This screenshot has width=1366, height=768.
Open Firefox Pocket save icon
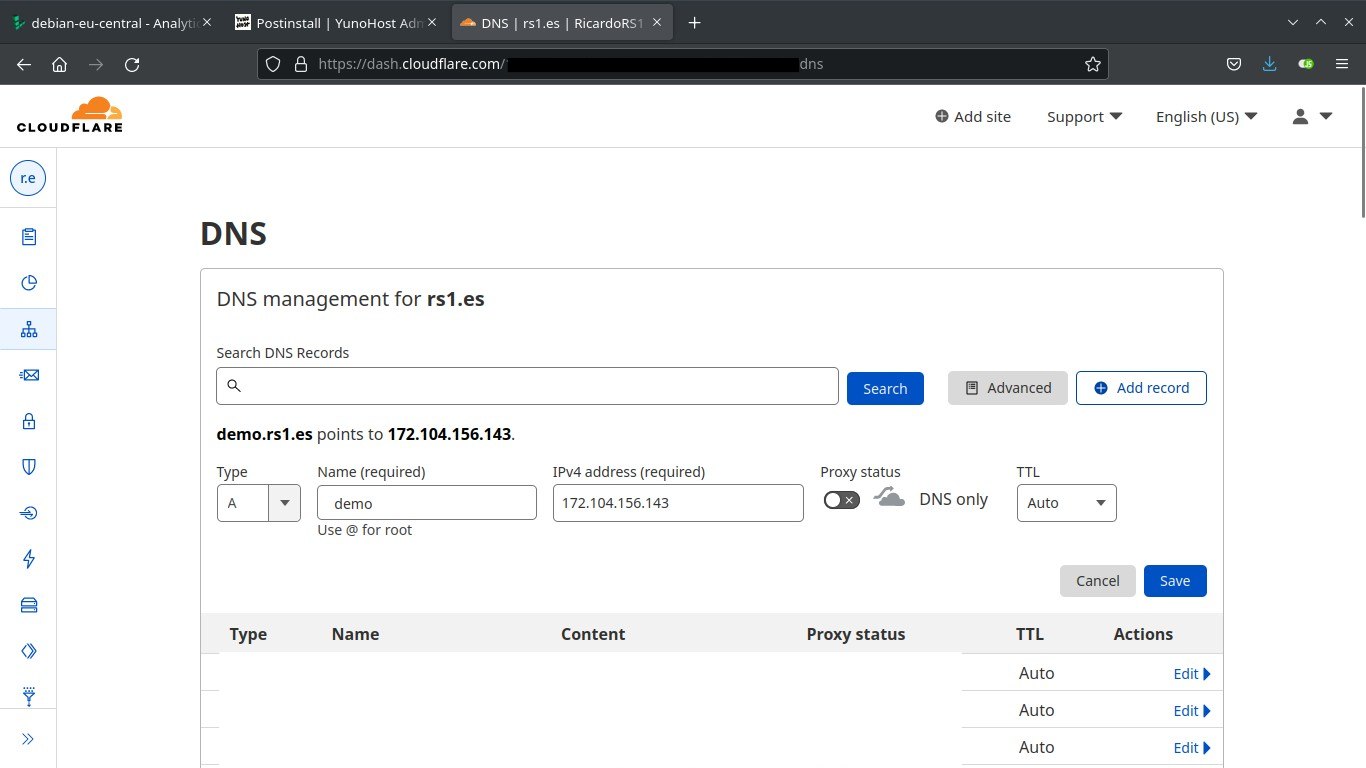coord(1234,64)
